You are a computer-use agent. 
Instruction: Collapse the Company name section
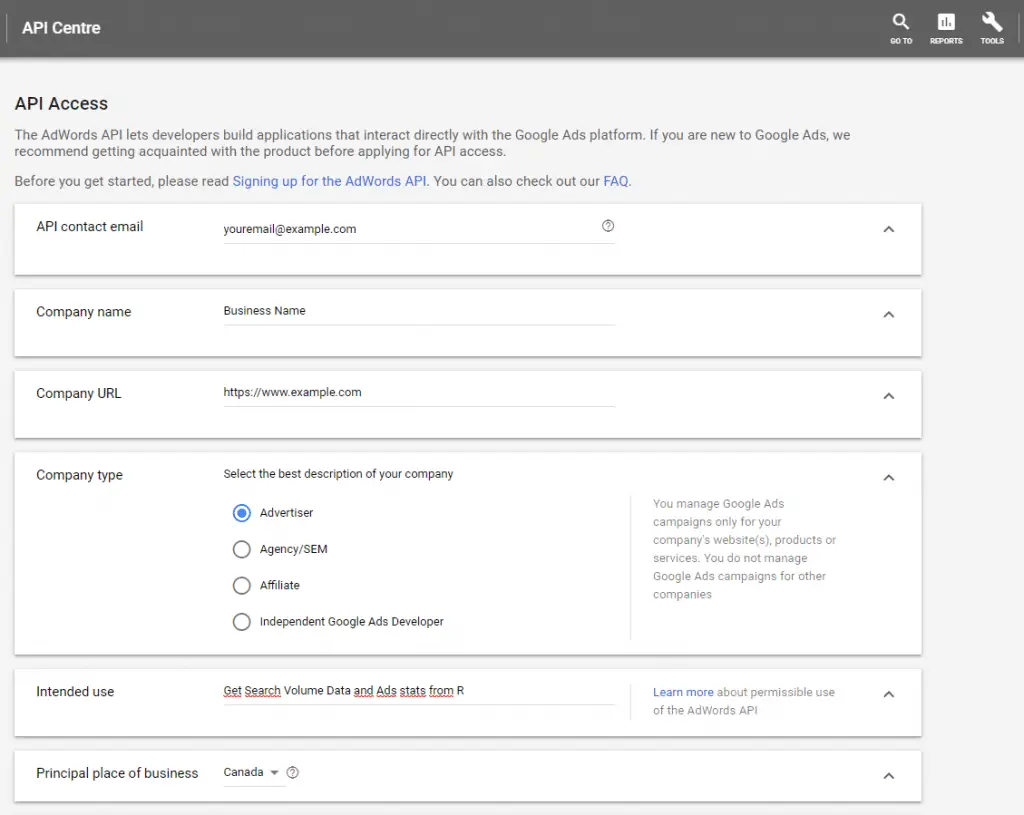coord(889,315)
